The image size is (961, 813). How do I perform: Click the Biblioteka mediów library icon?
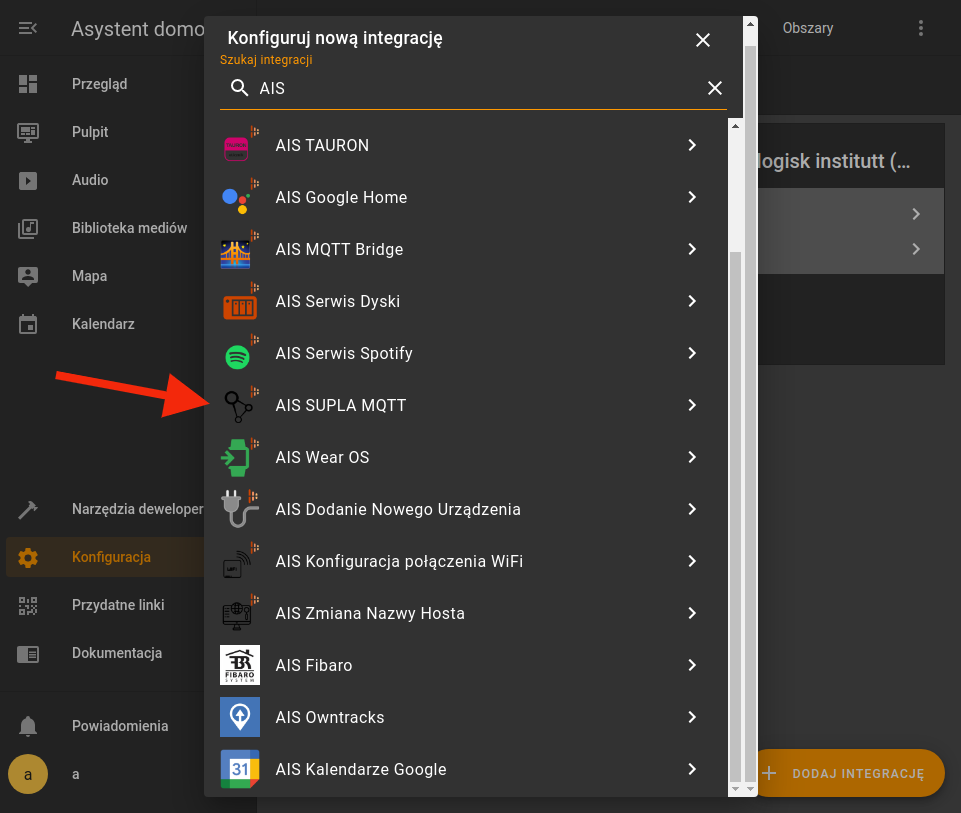tap(28, 228)
